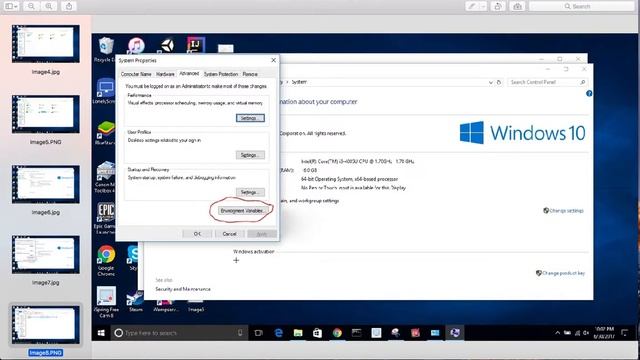Select the image7.jpg thumbnail
Screen dimensions: 640x360
(46, 255)
